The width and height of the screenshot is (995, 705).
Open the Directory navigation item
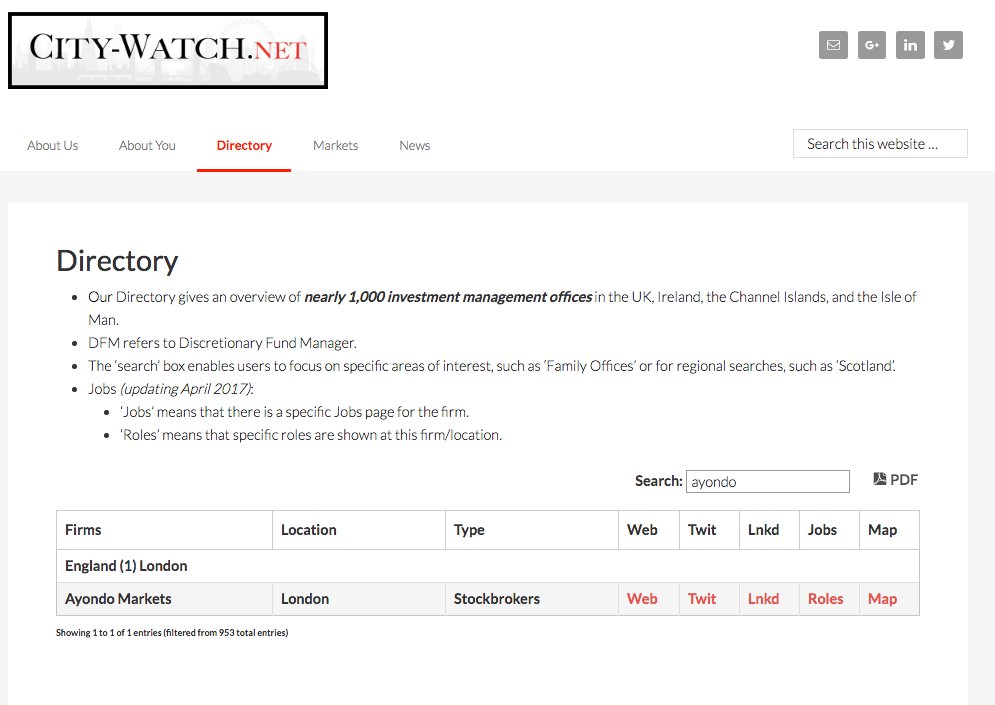[x=243, y=145]
